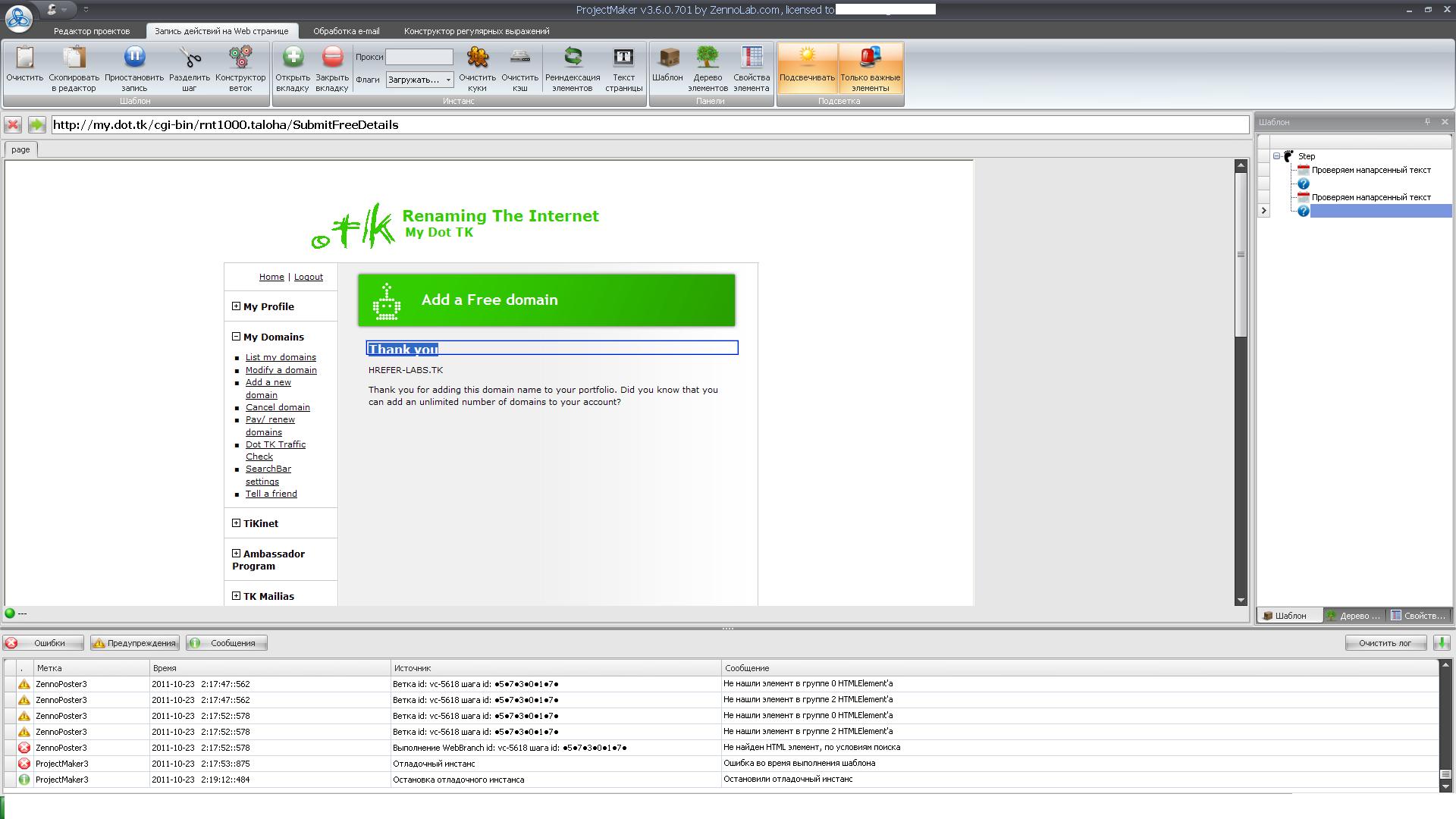Open the List my domains link
This screenshot has width=1456, height=819.
point(281,357)
